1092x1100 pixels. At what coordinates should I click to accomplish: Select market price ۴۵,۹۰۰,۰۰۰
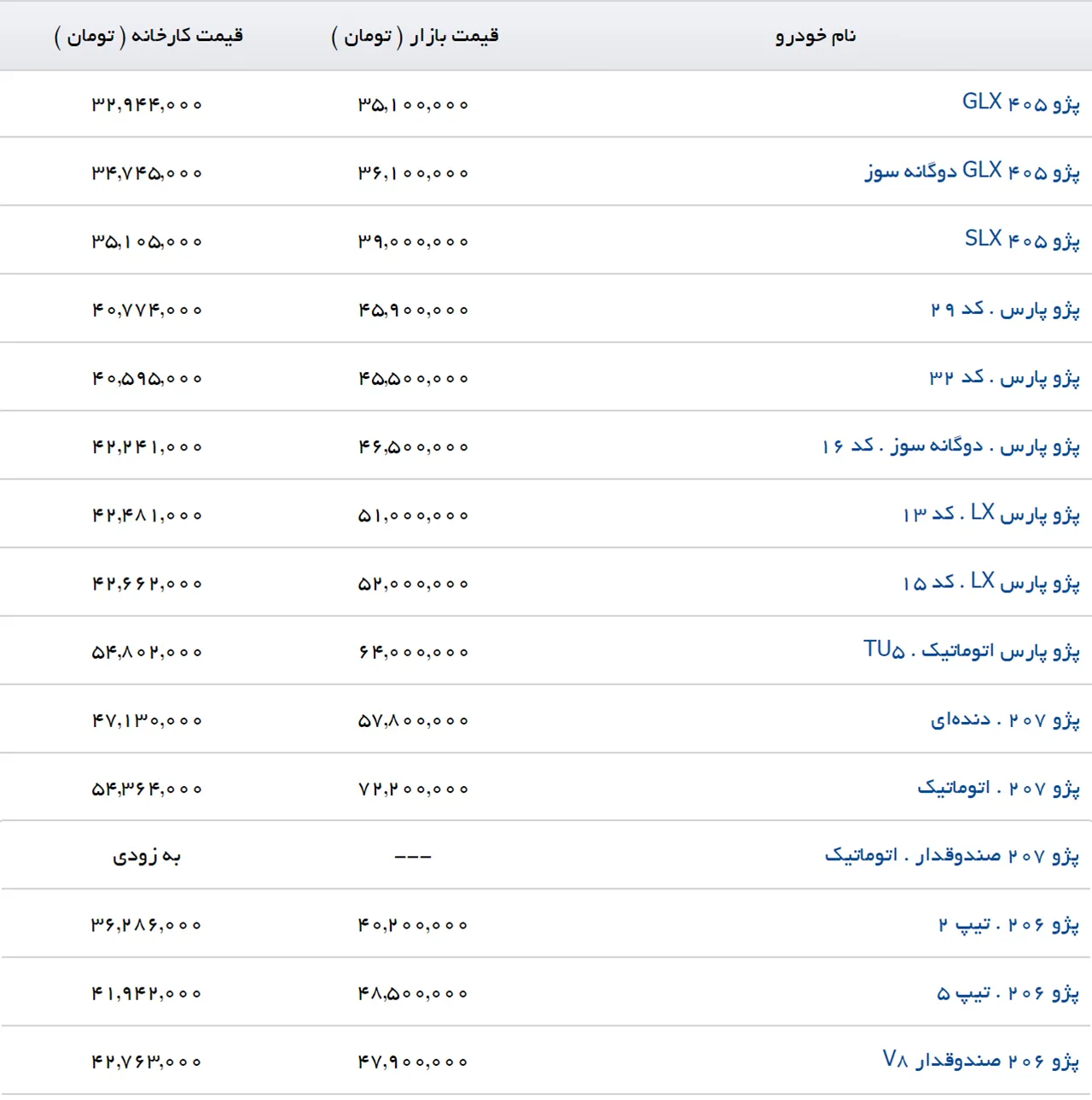pos(414,310)
